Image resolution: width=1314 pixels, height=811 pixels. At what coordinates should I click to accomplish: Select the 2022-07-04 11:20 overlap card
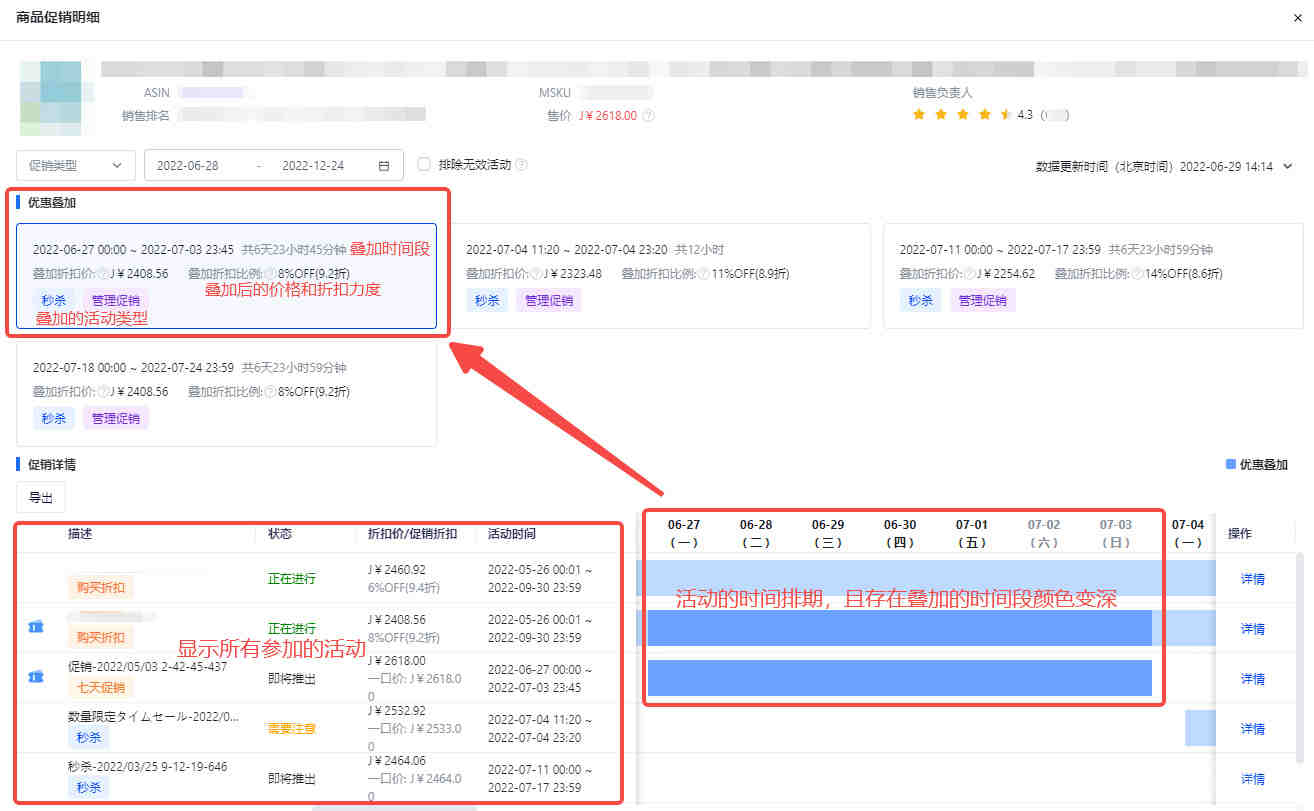click(x=659, y=276)
